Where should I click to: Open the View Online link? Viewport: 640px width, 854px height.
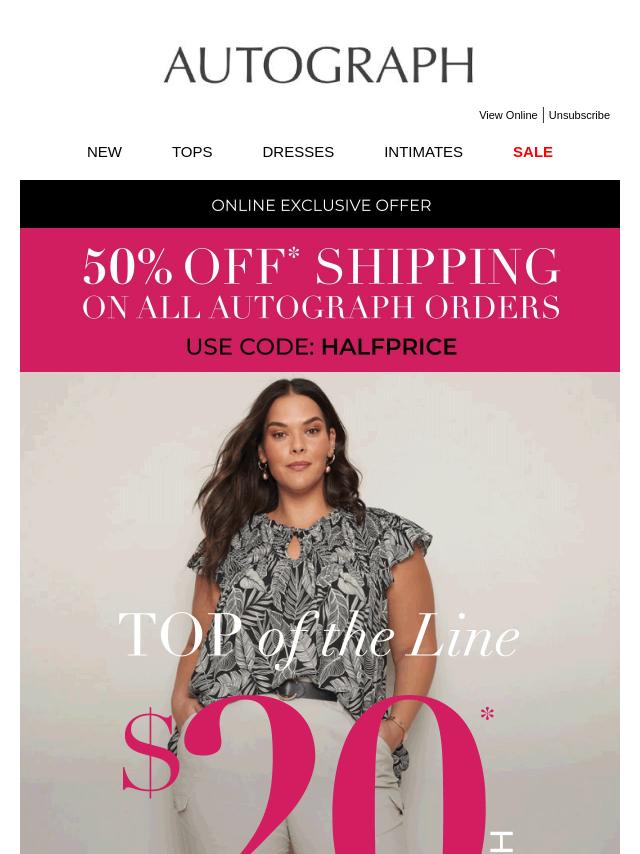pos(508,115)
